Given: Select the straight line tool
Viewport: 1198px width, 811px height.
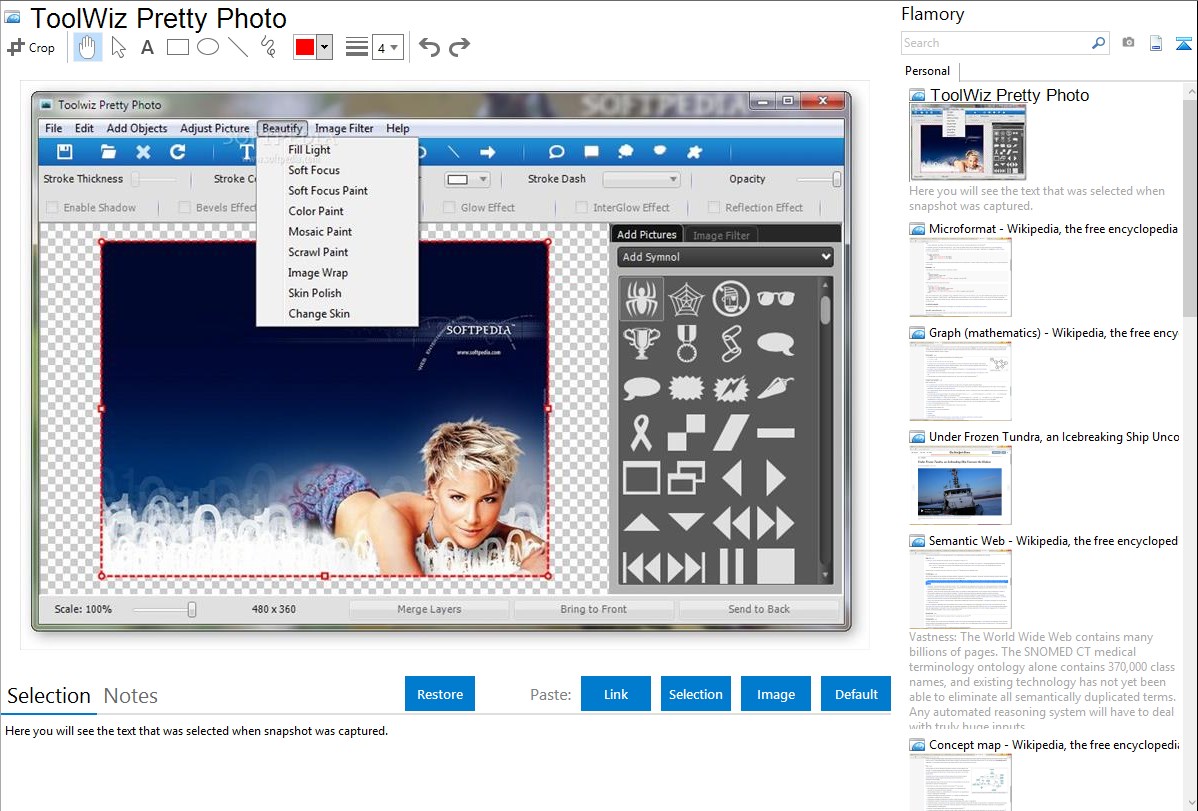Looking at the screenshot, I should 238,47.
